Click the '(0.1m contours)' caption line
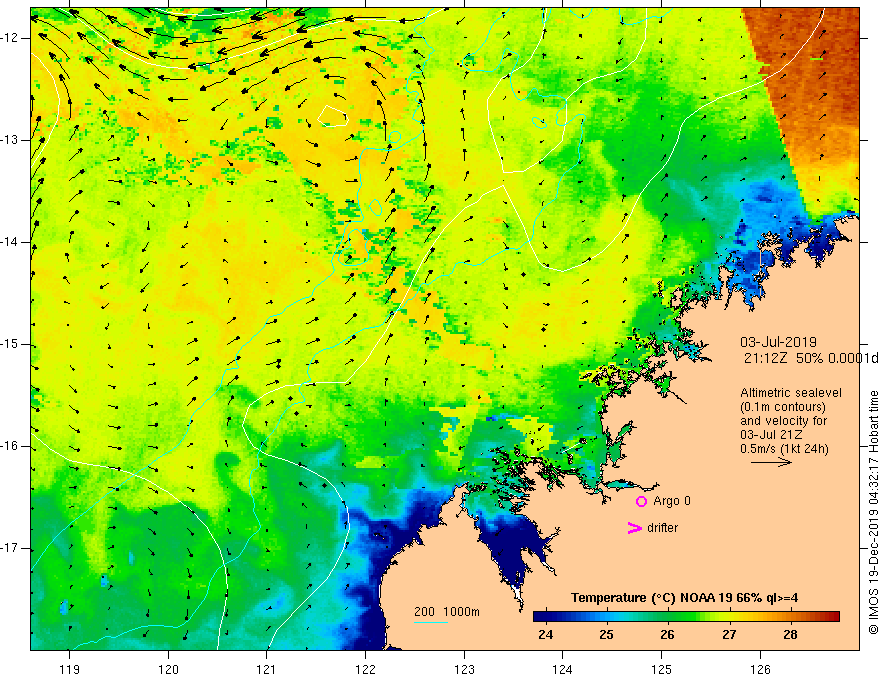Image resolution: width=880 pixels, height=680 pixels. (783, 407)
